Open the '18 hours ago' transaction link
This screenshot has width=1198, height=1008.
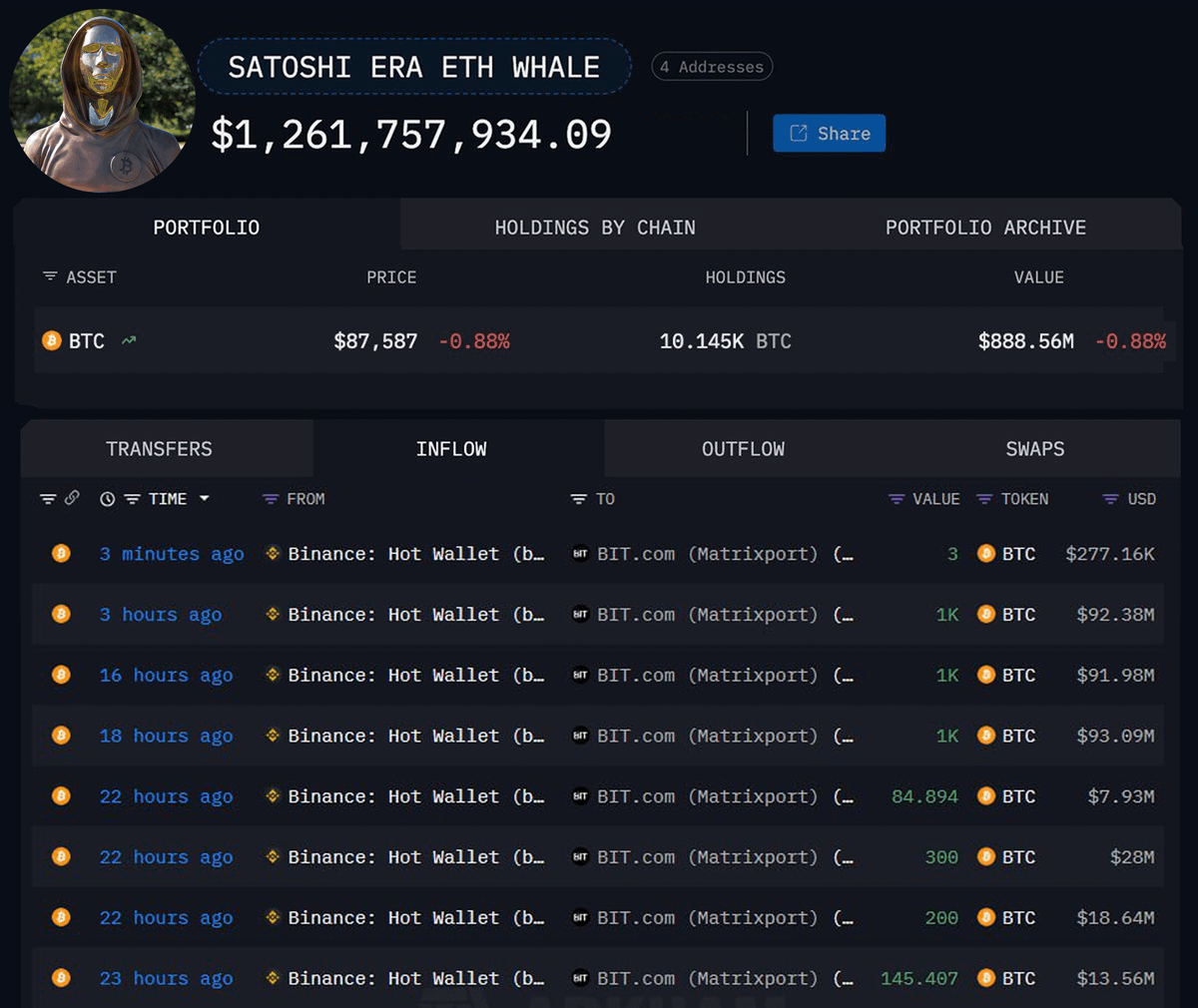[x=166, y=737]
